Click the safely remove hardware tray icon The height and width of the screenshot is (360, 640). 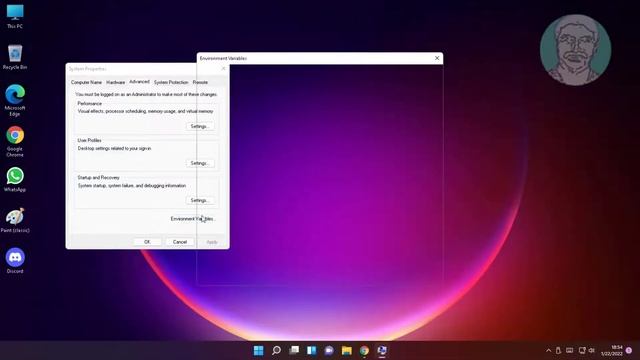coord(558,351)
